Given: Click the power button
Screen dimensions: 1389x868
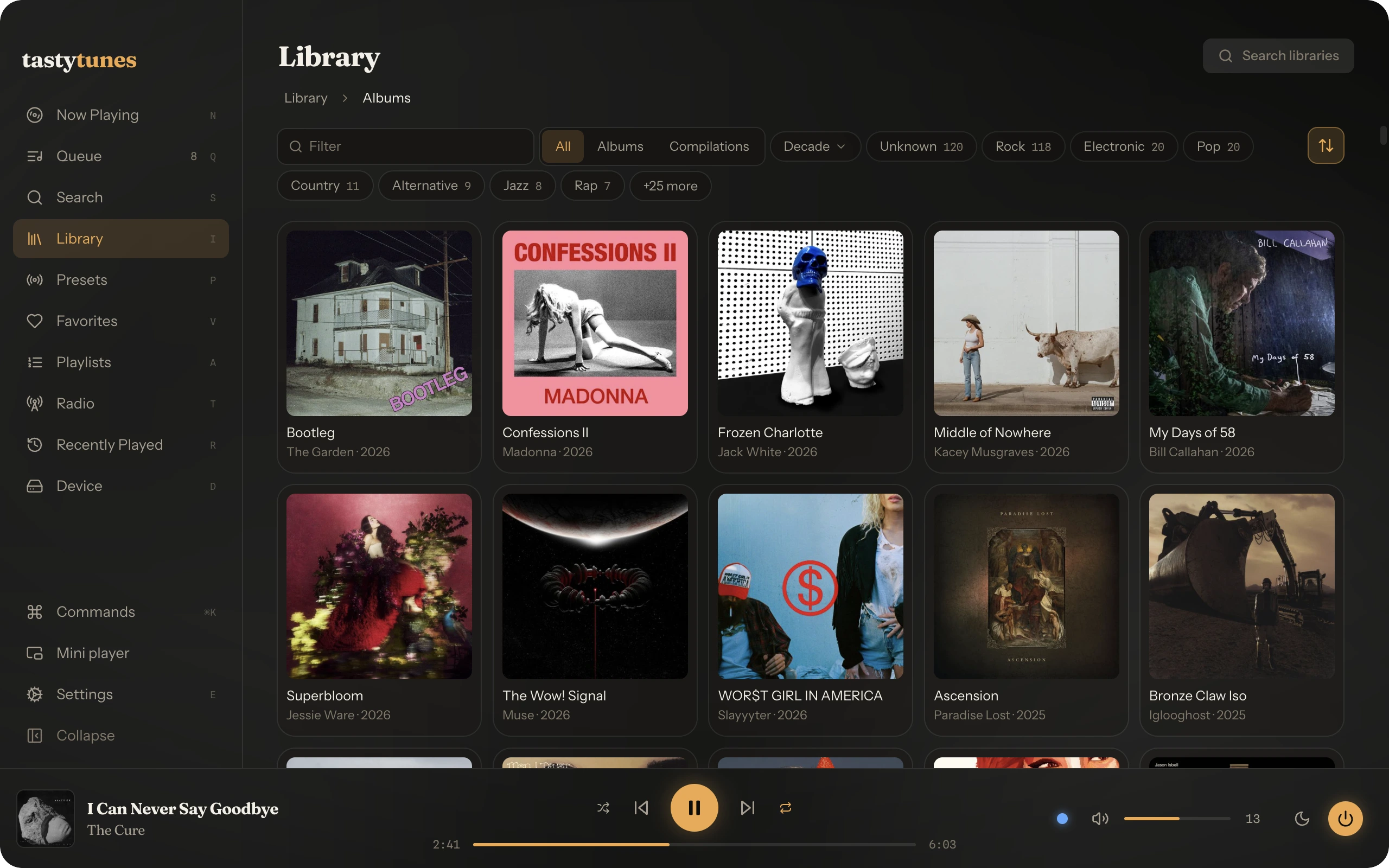Looking at the screenshot, I should pos(1345,819).
